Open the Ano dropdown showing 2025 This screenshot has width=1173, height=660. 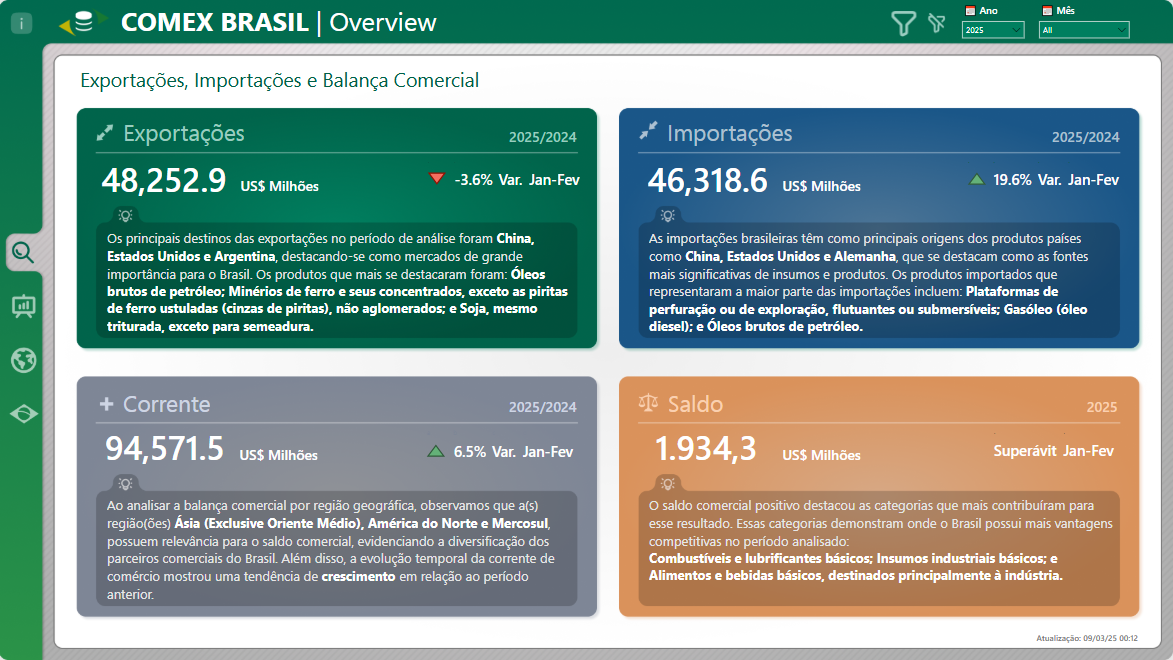click(x=992, y=30)
